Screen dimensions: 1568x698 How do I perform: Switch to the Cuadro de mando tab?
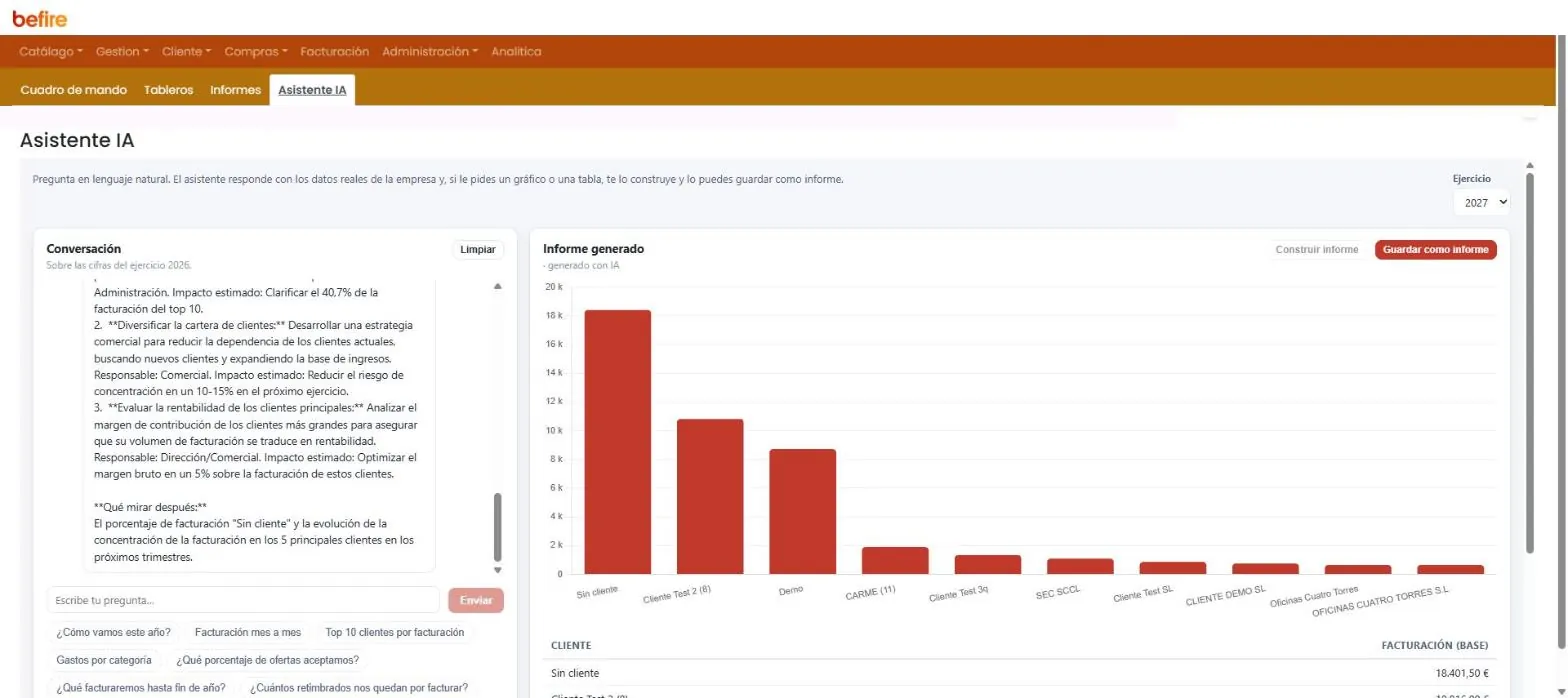74,90
